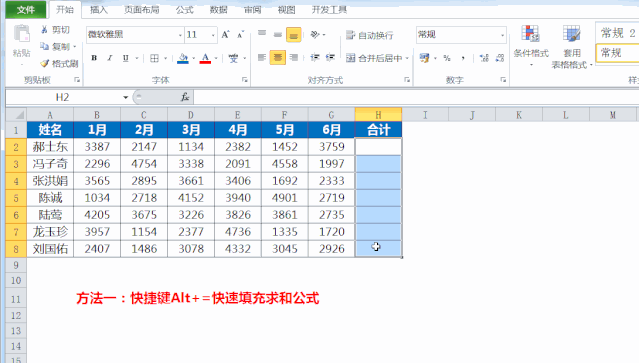Click the insert function fx icon
The image size is (639, 363).
coord(185,97)
